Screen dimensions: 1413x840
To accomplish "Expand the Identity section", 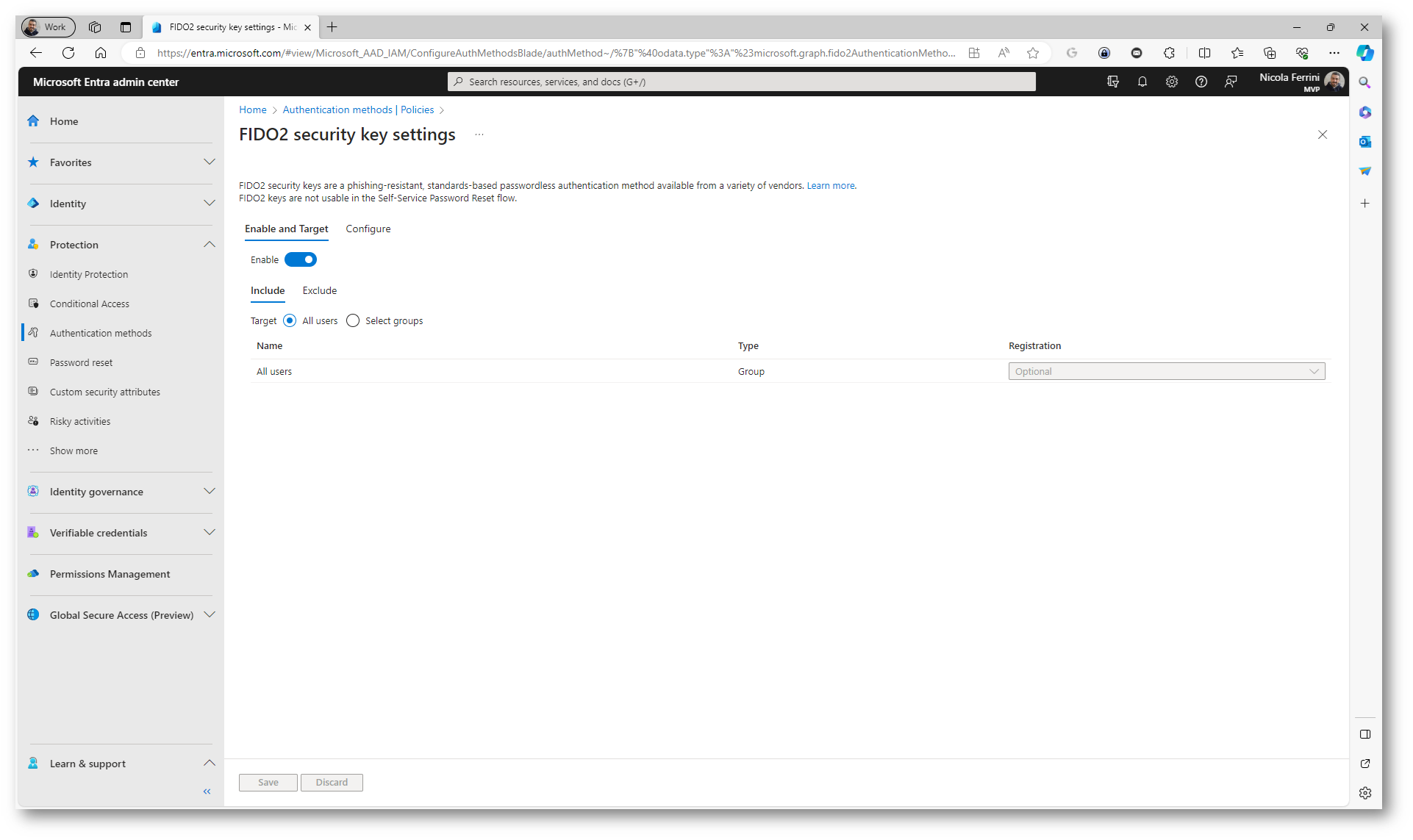I will 210,204.
